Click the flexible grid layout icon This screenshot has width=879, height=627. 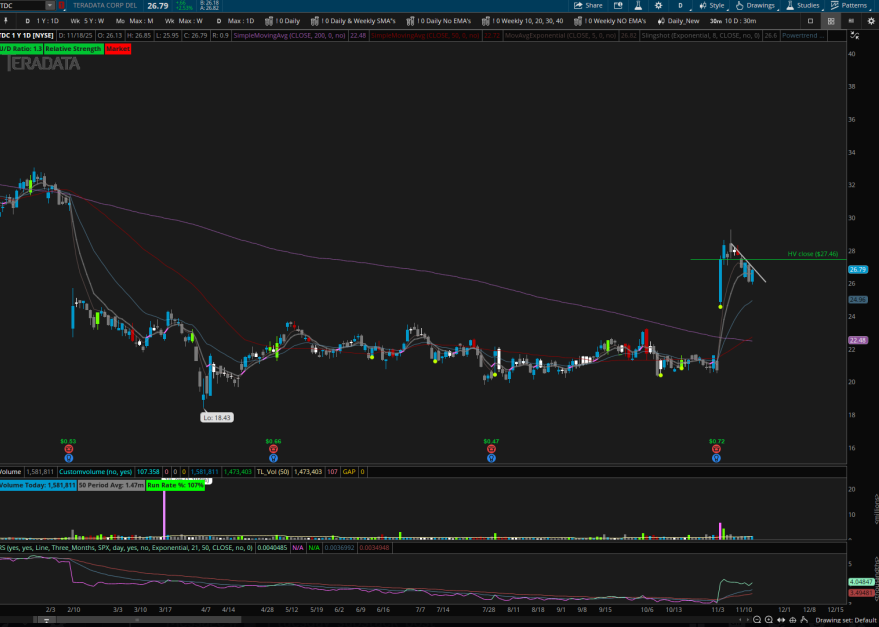tap(852, 21)
